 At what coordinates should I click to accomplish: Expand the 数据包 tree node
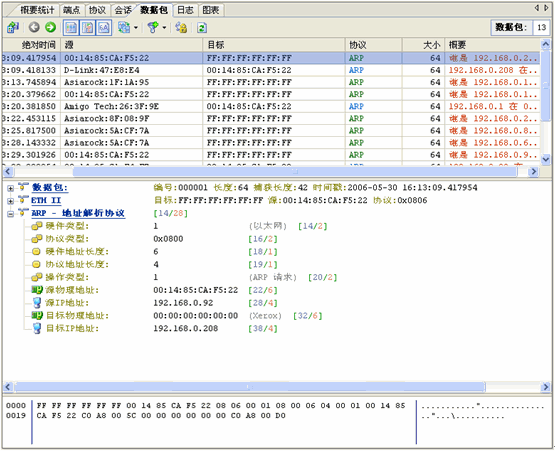tap(10, 188)
